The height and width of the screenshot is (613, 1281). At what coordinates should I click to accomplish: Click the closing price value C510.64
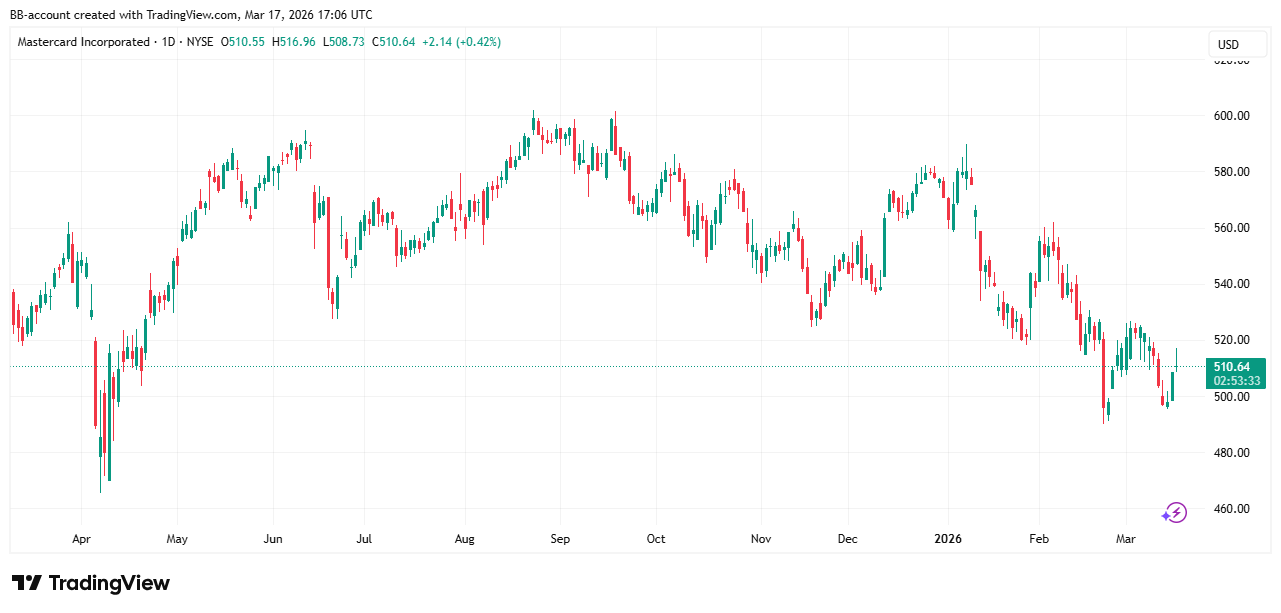point(394,42)
